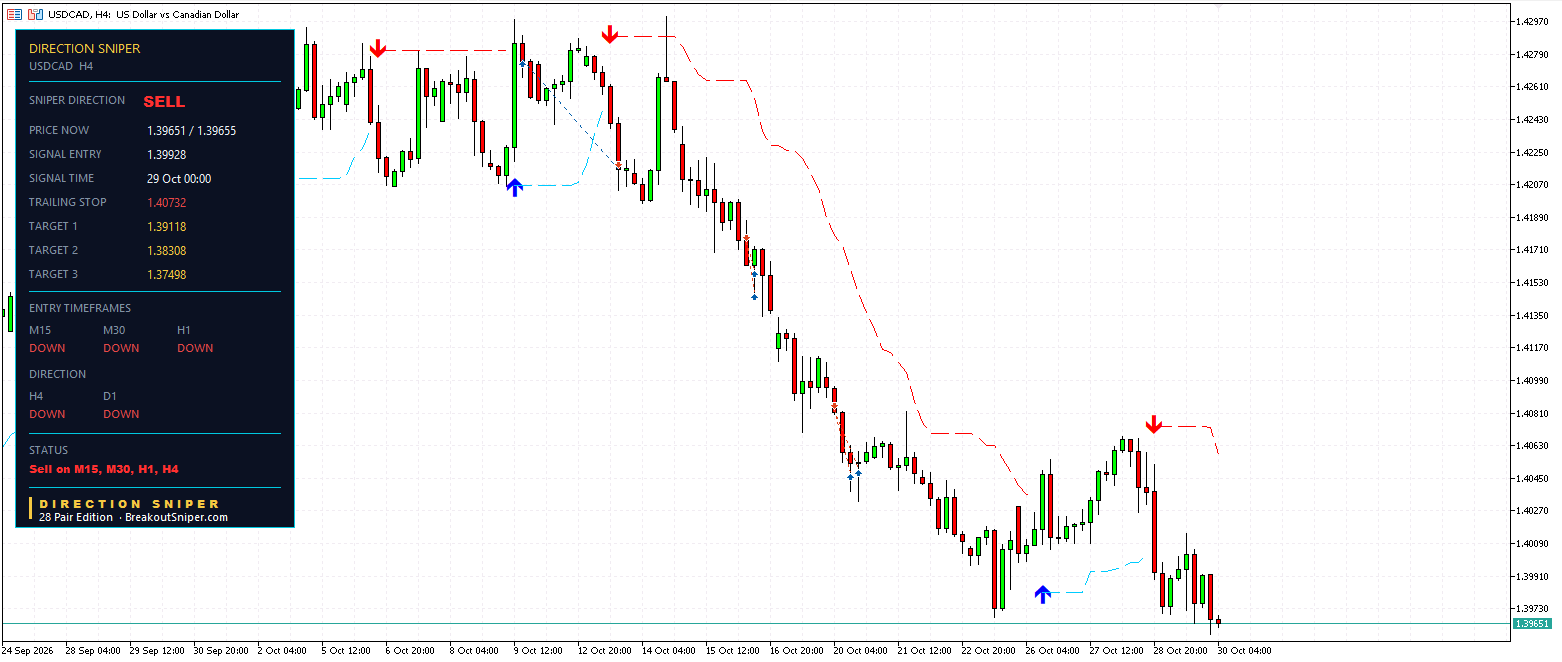Click the STATUS heading in the panel
Viewport: 1562px width, 662px height.
pos(48,450)
